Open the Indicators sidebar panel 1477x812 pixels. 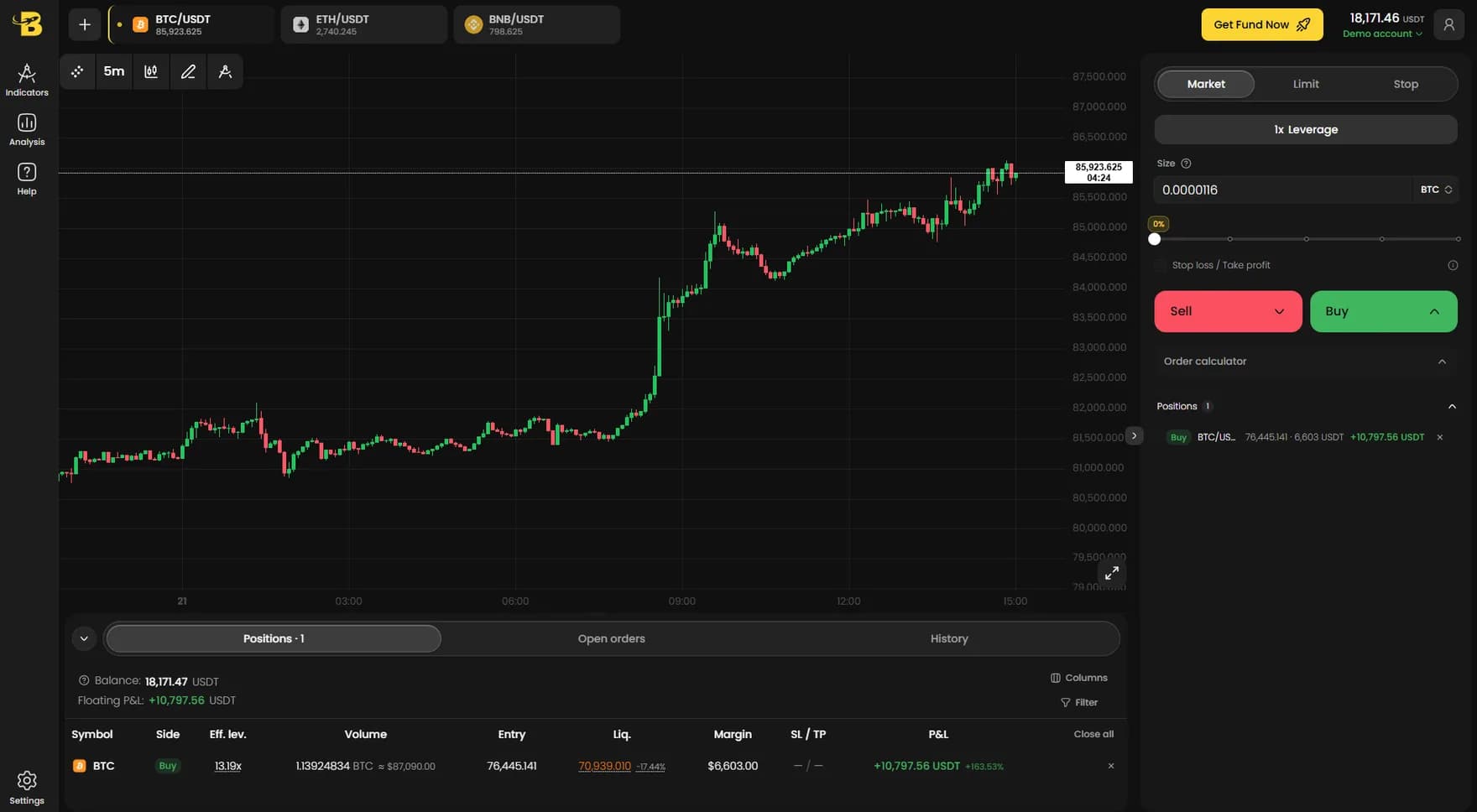[x=27, y=81]
